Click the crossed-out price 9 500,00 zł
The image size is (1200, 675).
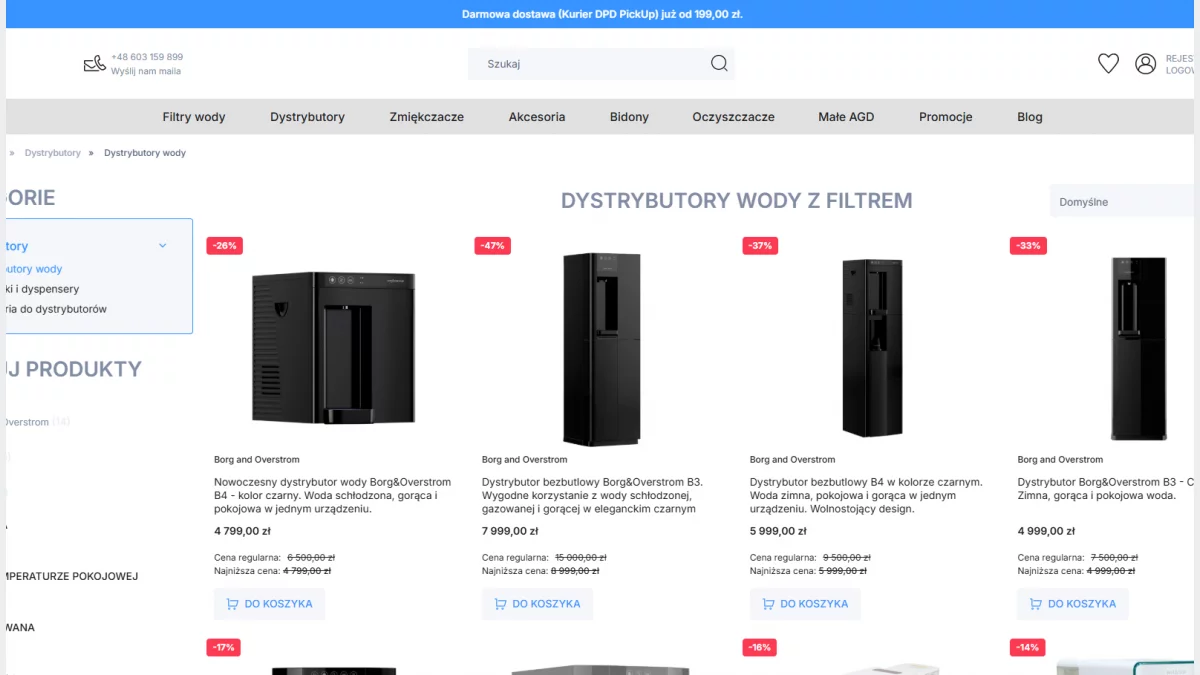click(847, 557)
